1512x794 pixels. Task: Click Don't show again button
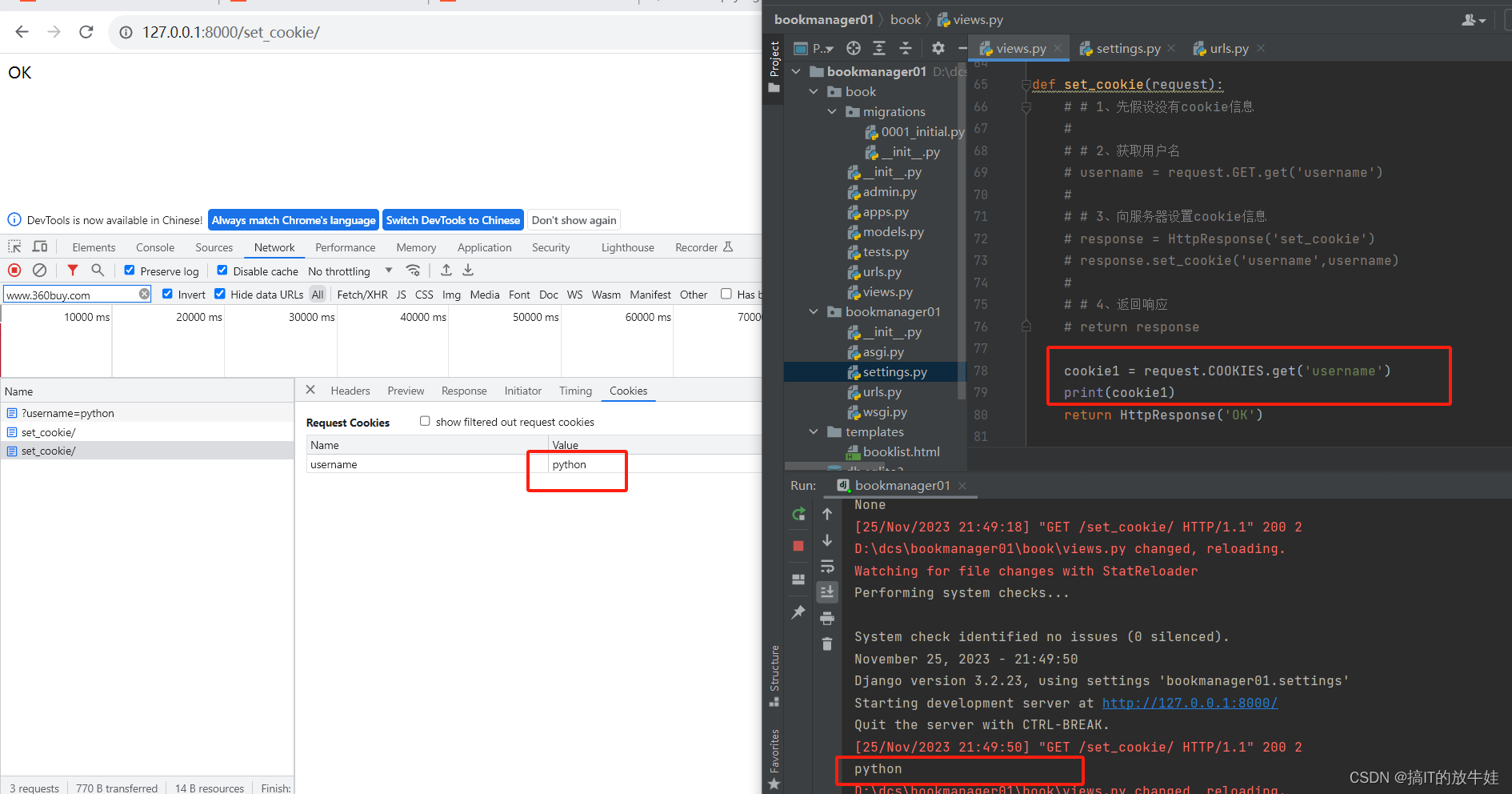[x=574, y=220]
